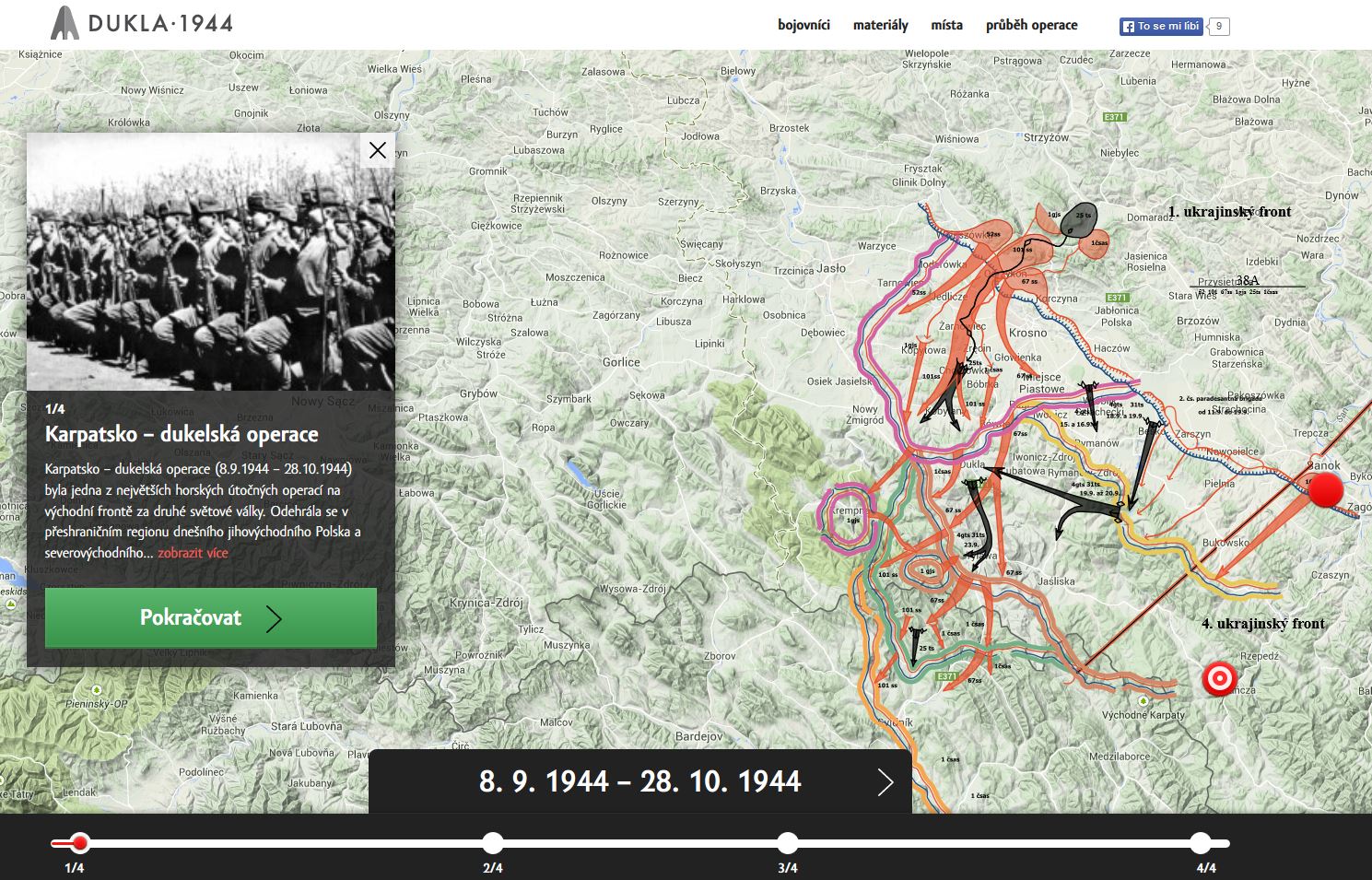Click the Brzostek label on map
The height and width of the screenshot is (880, 1372).
click(x=789, y=128)
